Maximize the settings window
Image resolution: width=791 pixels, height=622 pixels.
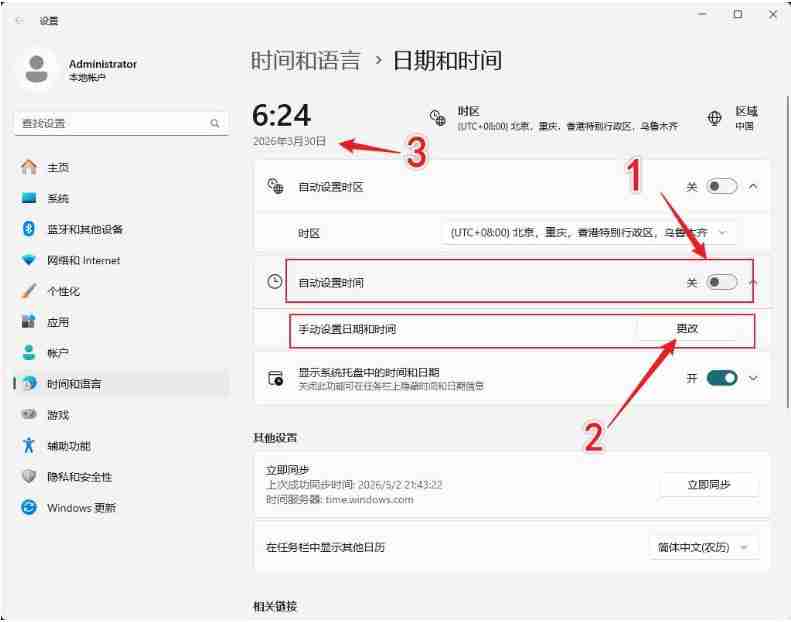click(738, 14)
